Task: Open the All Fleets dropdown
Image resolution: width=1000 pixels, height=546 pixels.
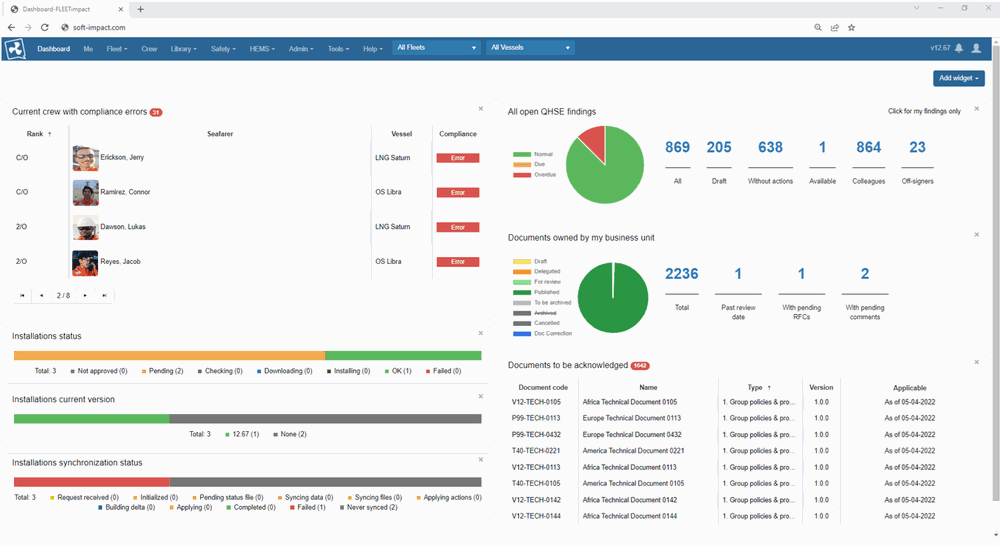Action: click(x=436, y=48)
